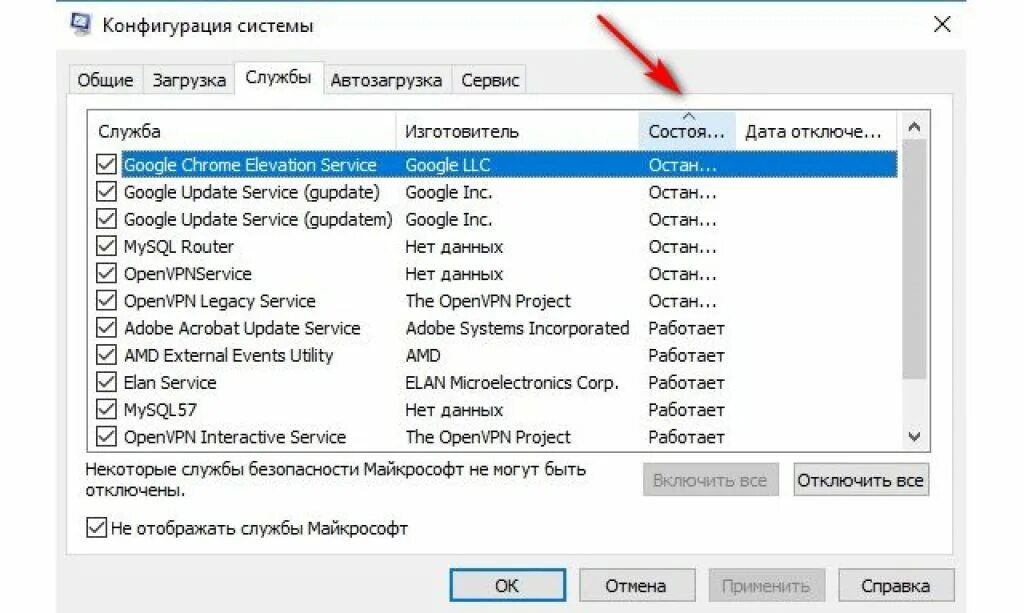Close the Конфигурация системы window
This screenshot has width=1024, height=613.
pos(942,25)
